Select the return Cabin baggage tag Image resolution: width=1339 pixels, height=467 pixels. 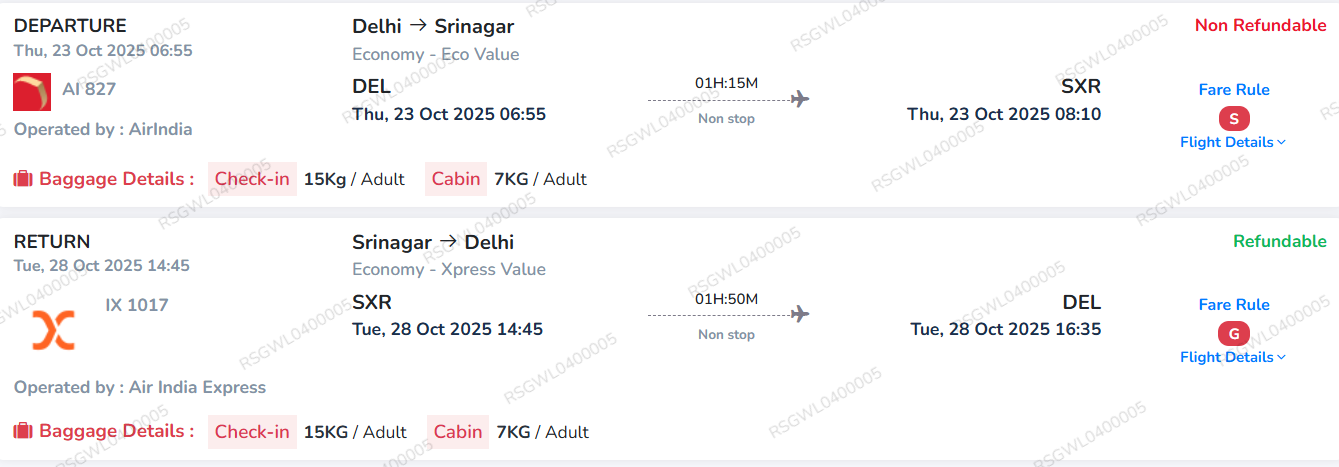(458, 432)
